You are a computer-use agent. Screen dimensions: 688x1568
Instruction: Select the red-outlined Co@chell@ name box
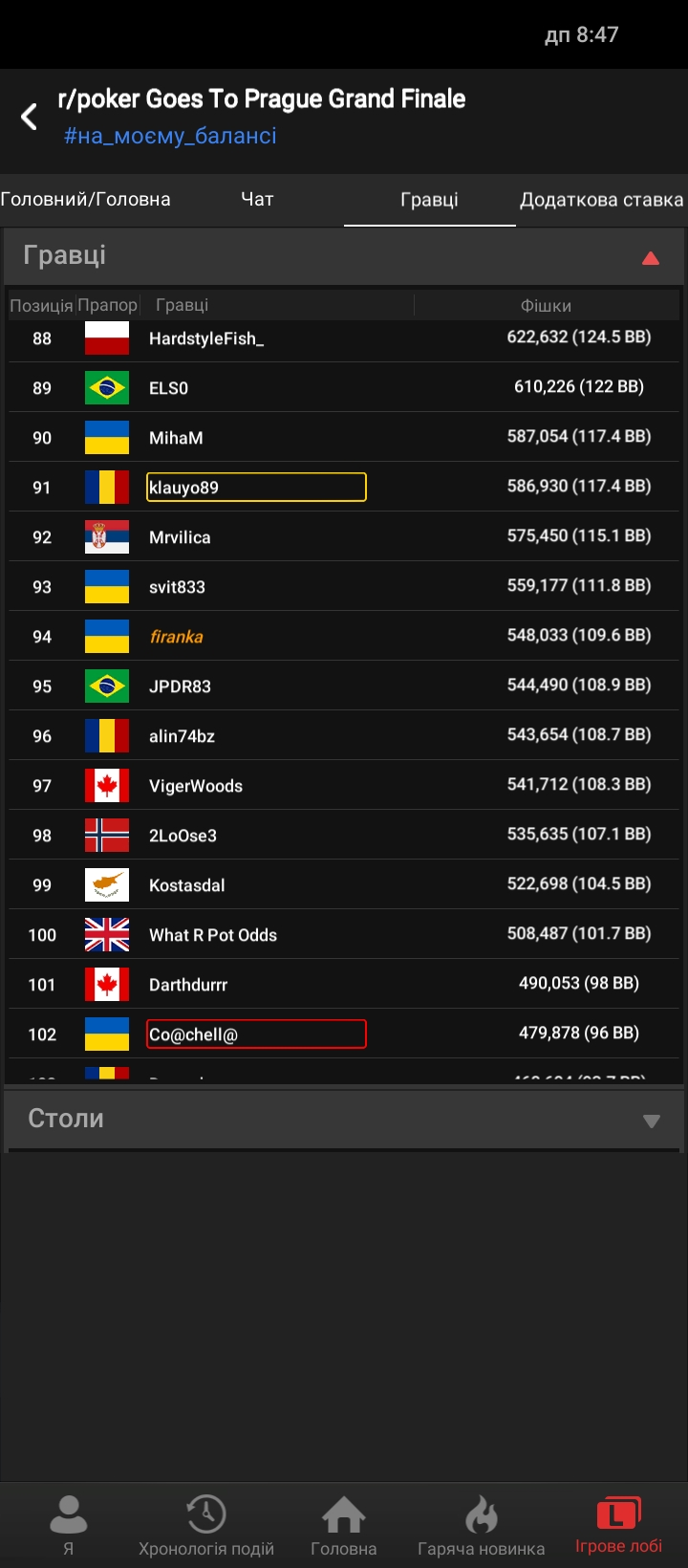(x=256, y=1034)
